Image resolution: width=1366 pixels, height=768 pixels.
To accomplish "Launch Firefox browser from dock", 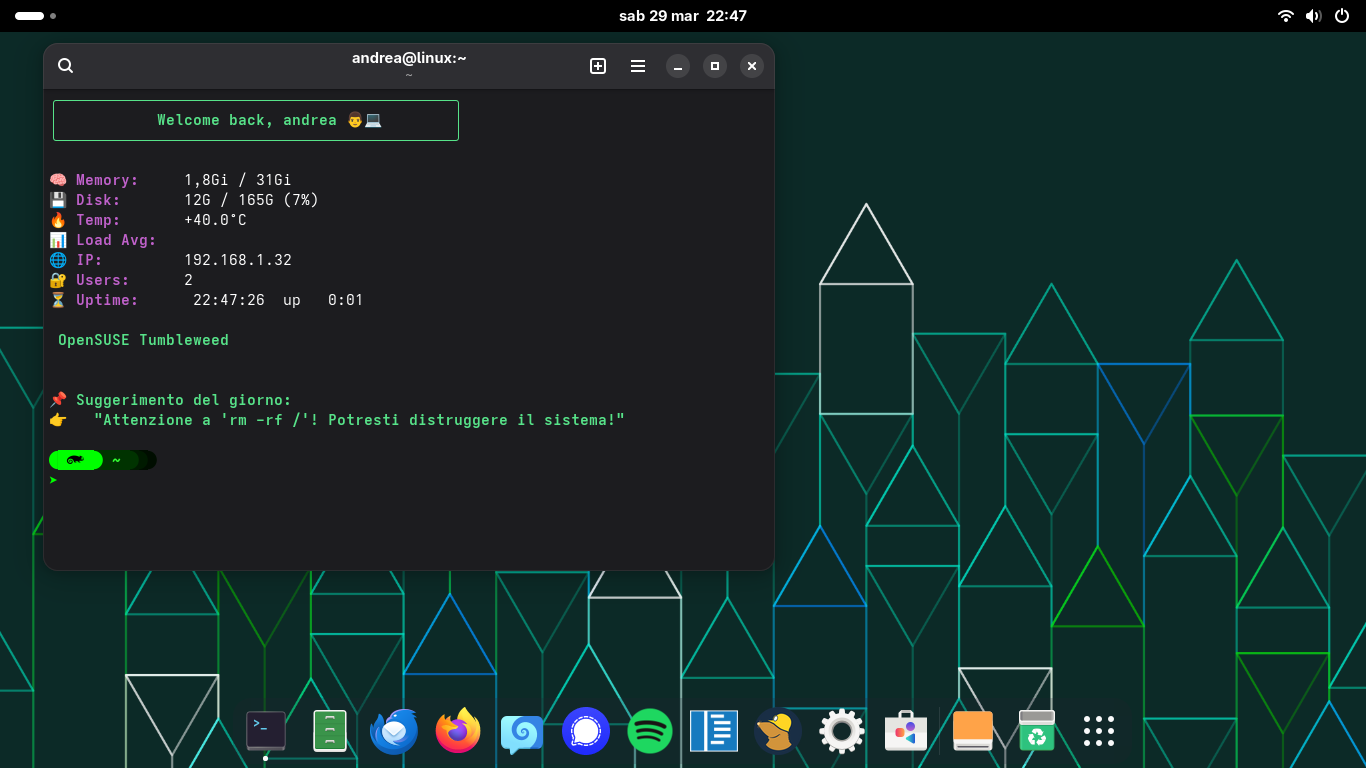I will pyautogui.click(x=458, y=731).
